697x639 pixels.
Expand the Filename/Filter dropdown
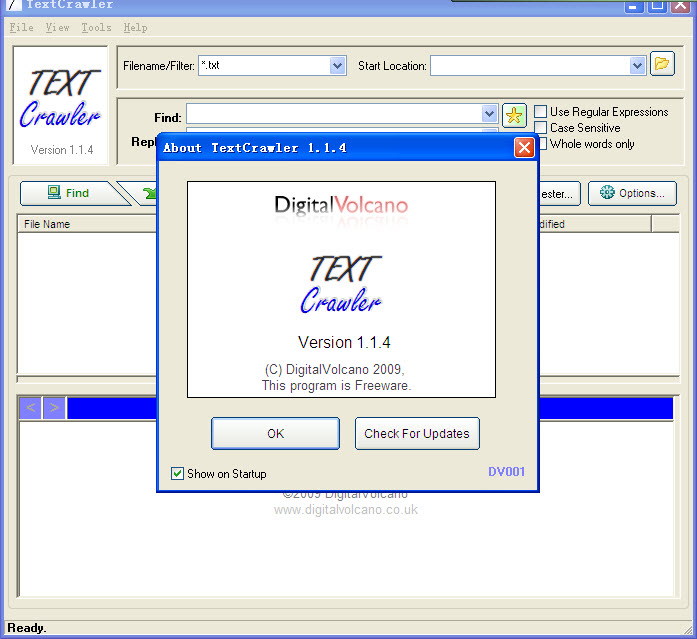click(337, 66)
